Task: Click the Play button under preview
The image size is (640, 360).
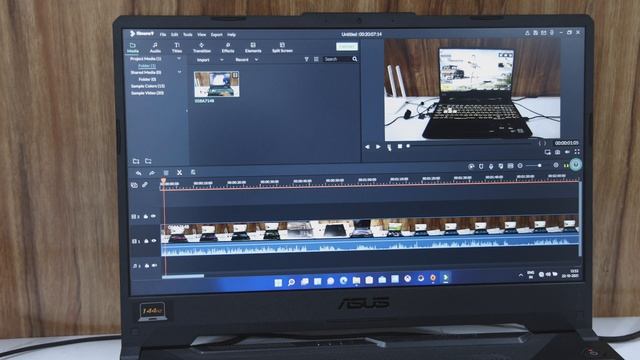Action: [x=378, y=147]
